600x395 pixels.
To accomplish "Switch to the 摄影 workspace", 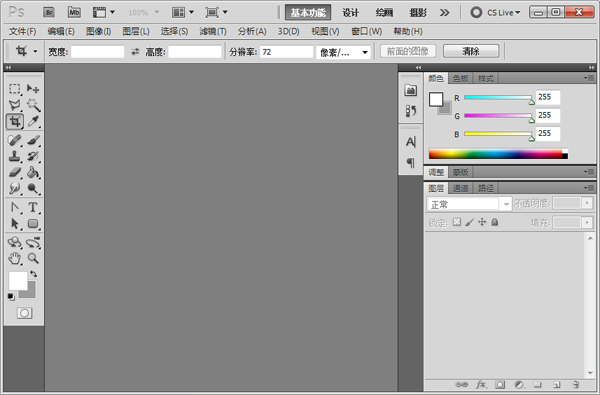I will tap(418, 13).
